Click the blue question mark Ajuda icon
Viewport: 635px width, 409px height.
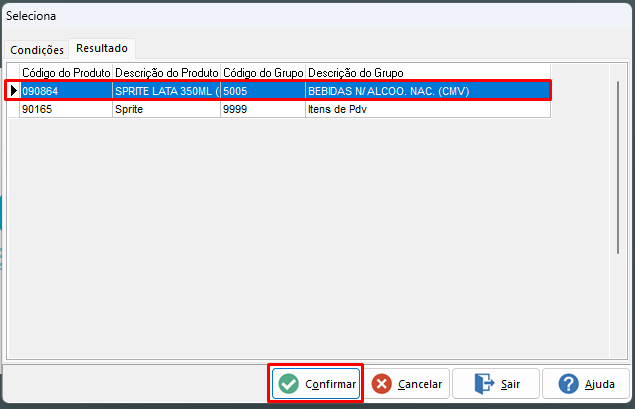point(569,383)
